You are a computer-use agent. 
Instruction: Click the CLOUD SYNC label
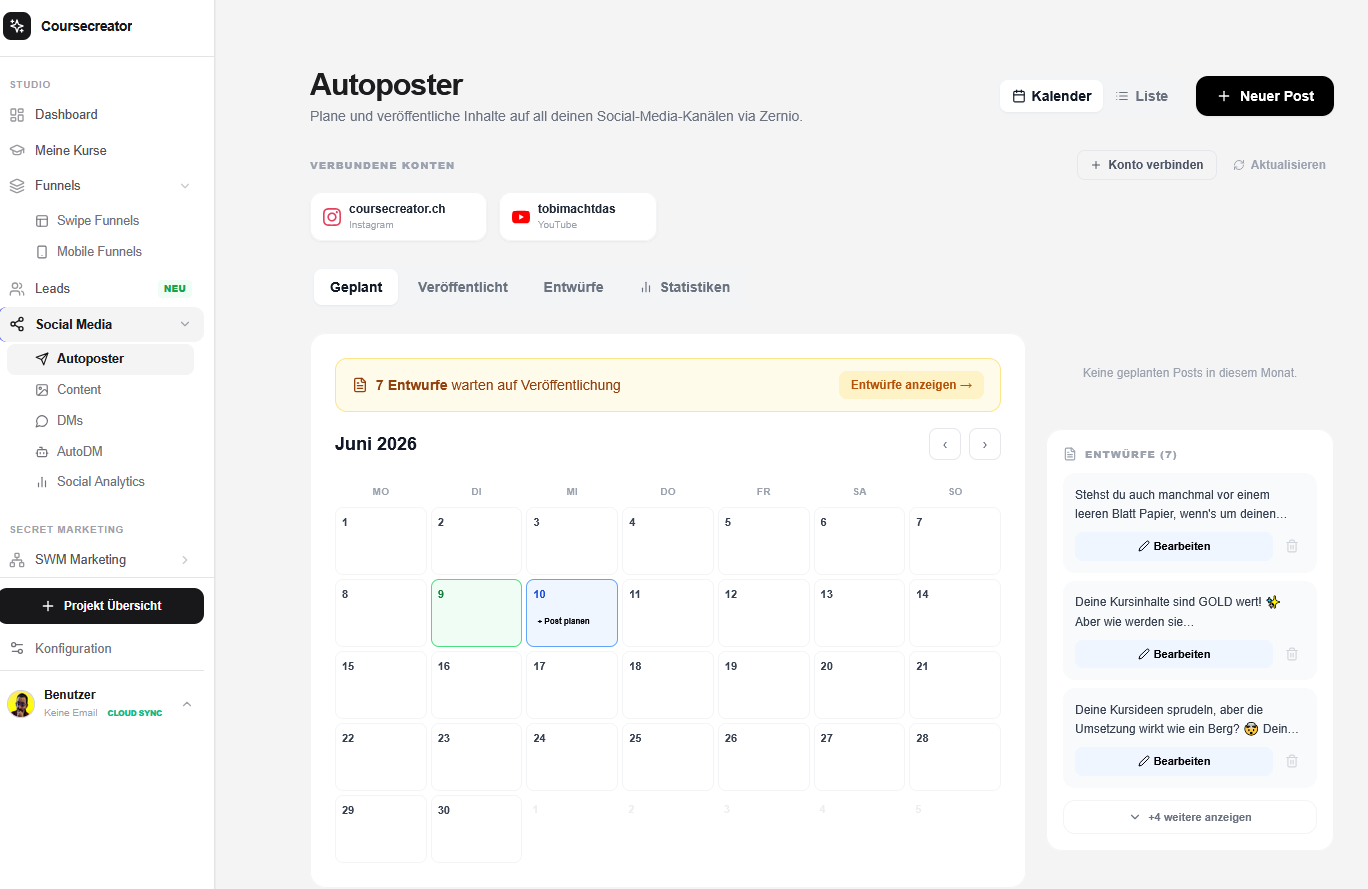tap(135, 713)
